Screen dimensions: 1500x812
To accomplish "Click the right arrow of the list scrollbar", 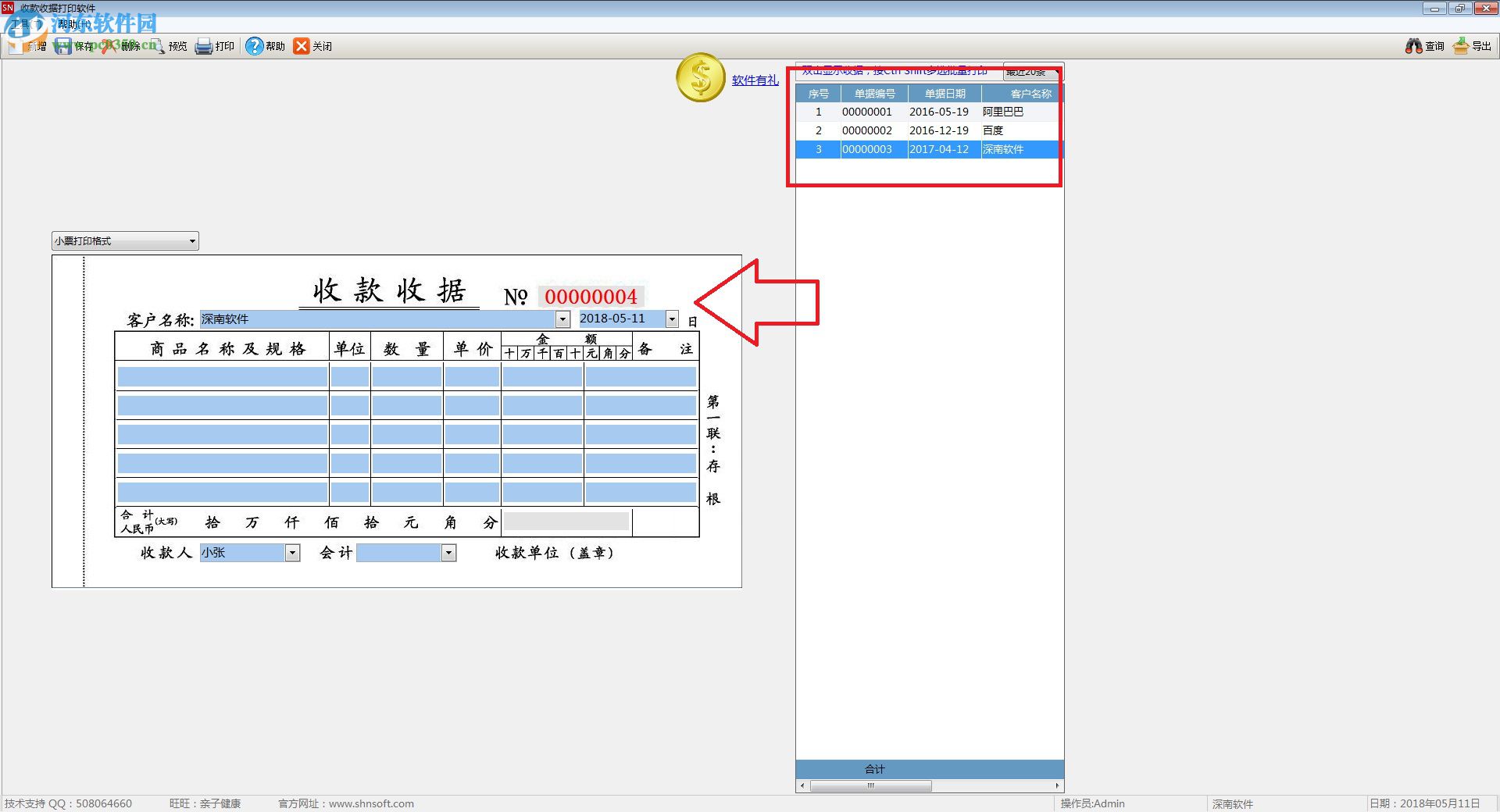I will click(x=1057, y=785).
